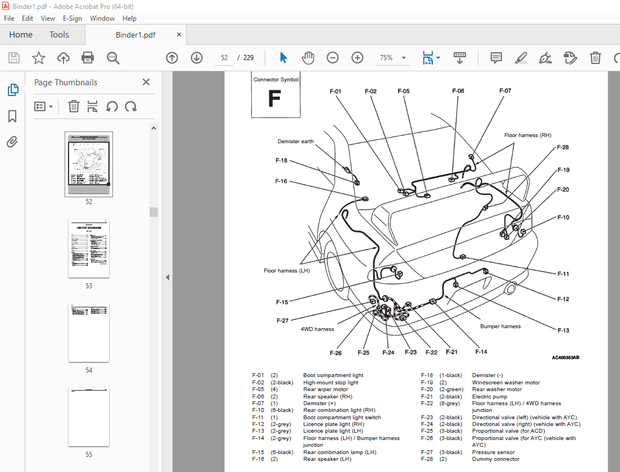The height and width of the screenshot is (472, 620).
Task: Delete page using toolbar trash icon
Action: click(596, 58)
